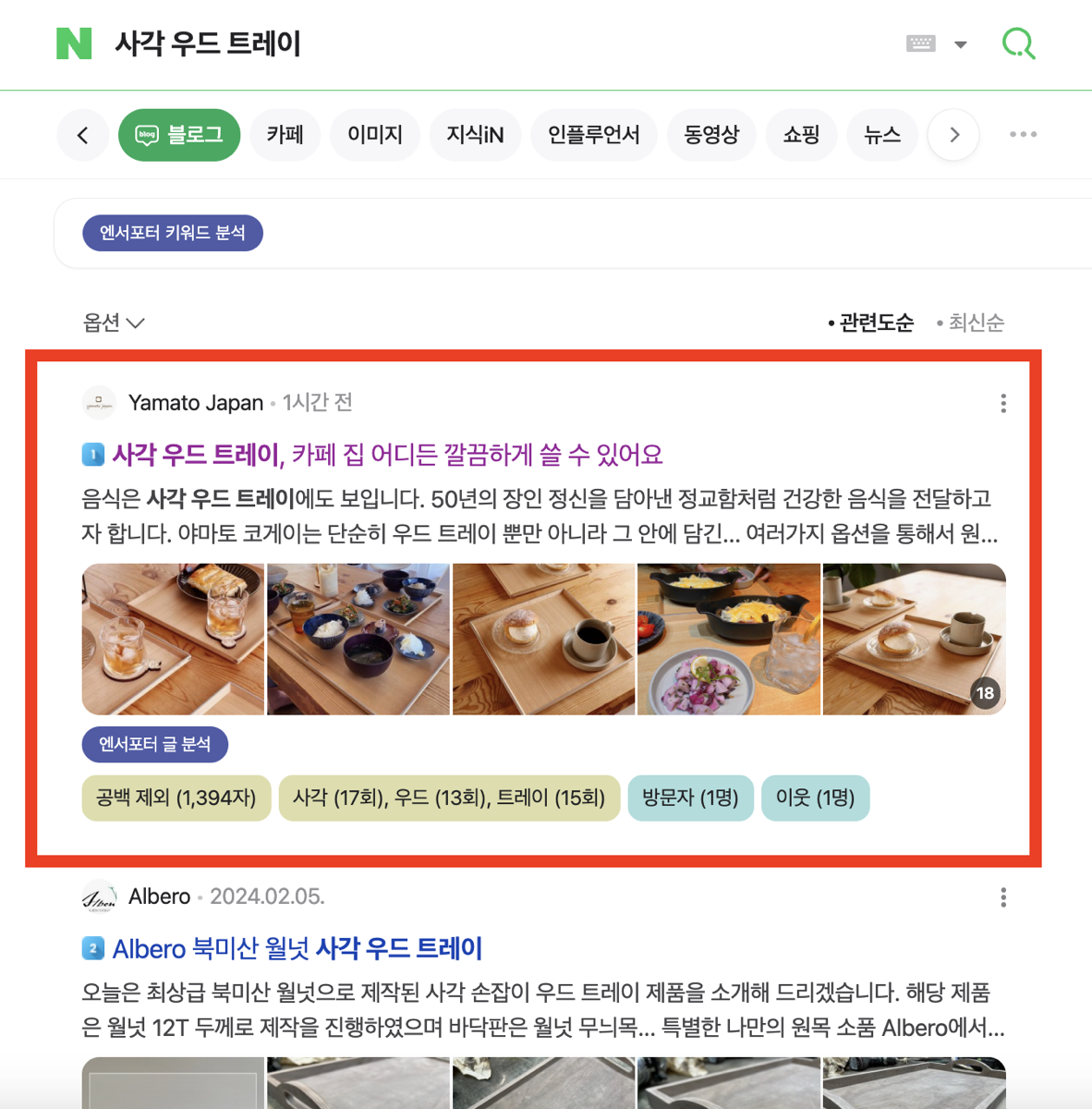The height and width of the screenshot is (1109, 1092).
Task: Click the 엔서포터 키워드 분석 button
Action: 173,233
